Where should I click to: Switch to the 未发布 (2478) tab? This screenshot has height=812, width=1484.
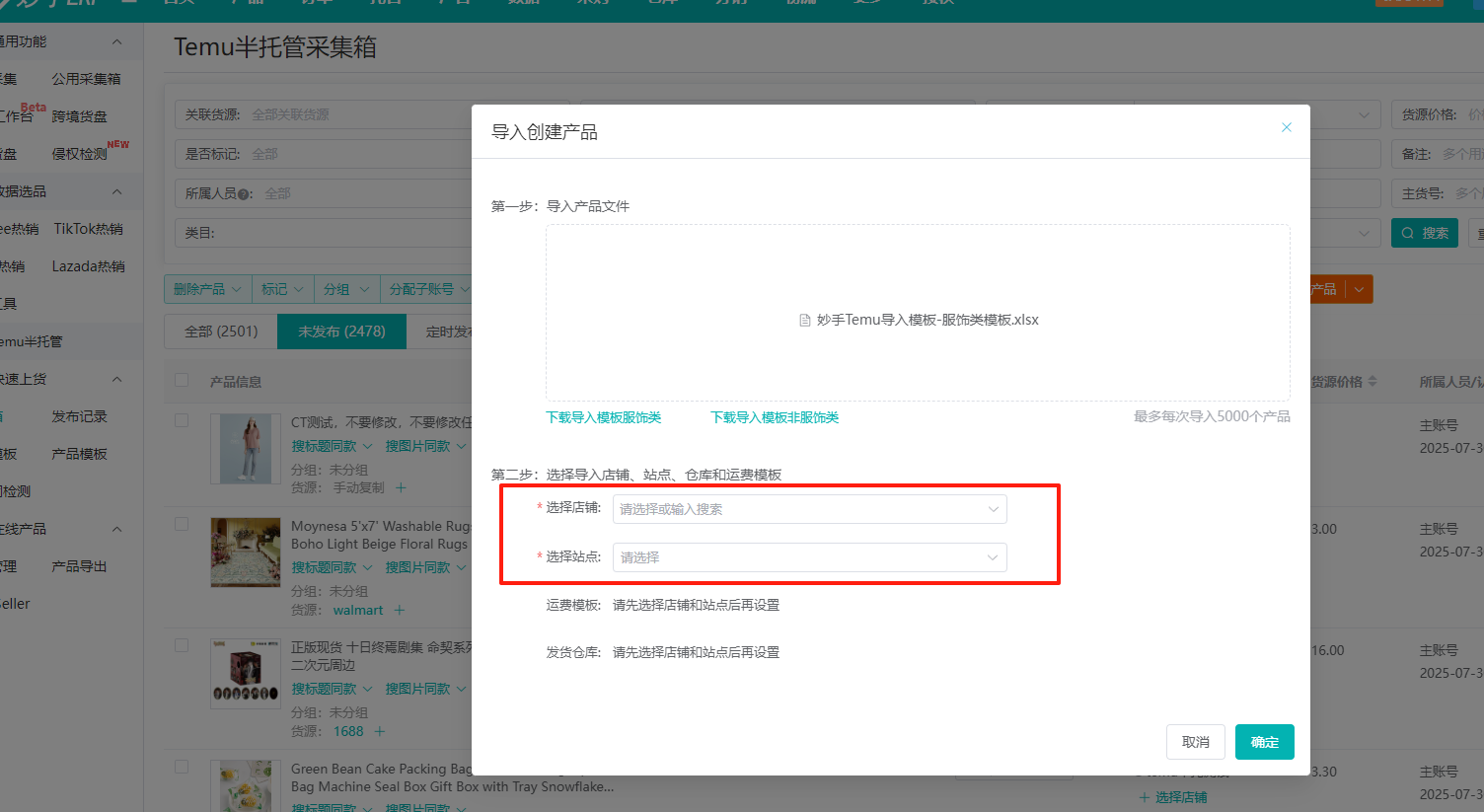341,332
